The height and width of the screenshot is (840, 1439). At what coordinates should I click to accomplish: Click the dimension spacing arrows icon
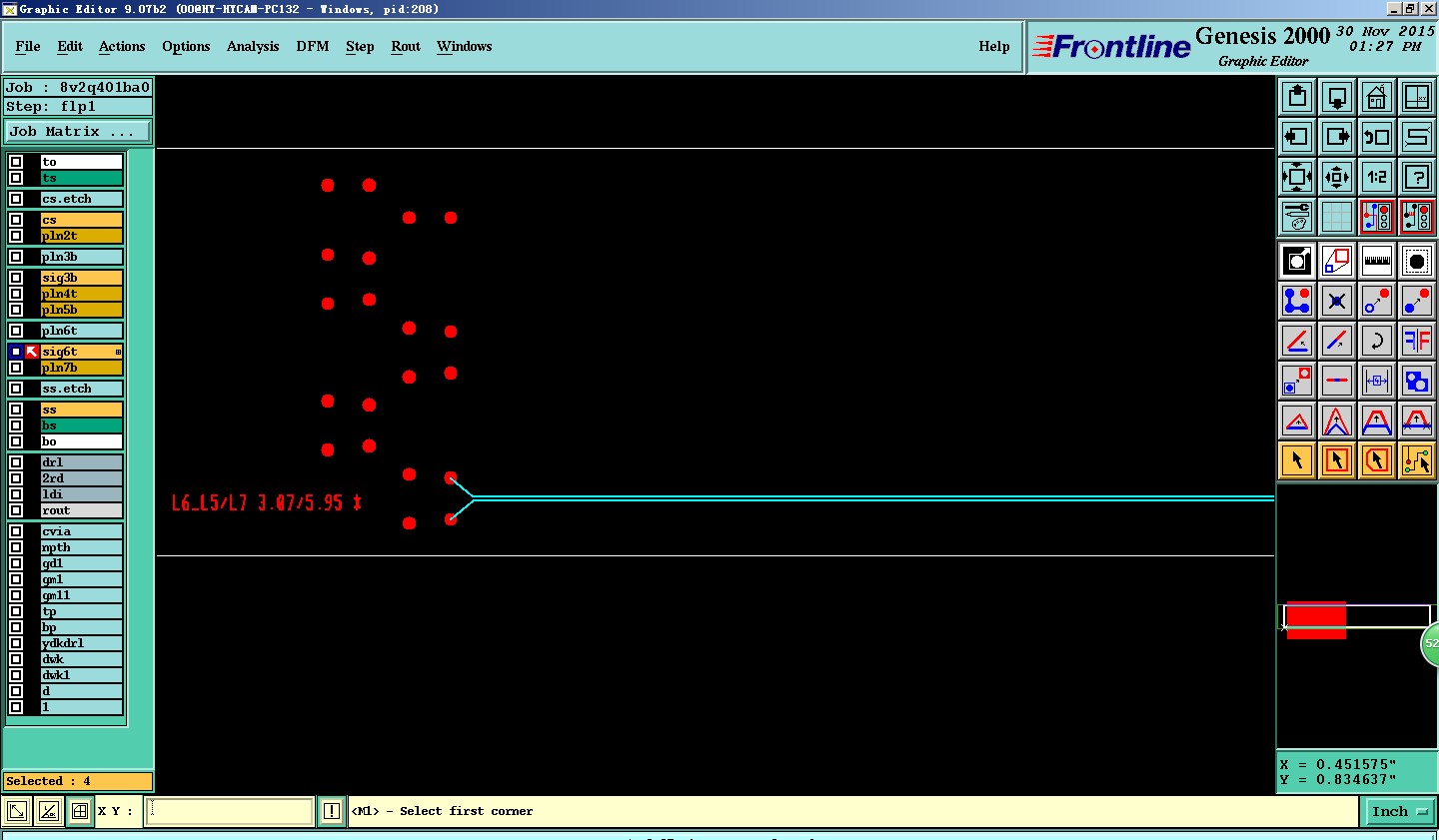click(1377, 381)
